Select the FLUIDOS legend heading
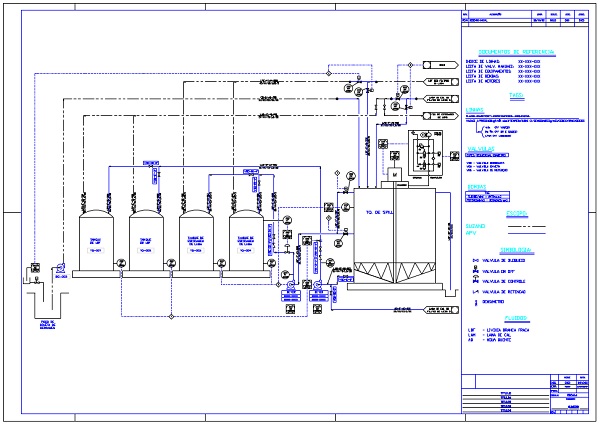Screen dimensions: 600x424 coord(516,316)
